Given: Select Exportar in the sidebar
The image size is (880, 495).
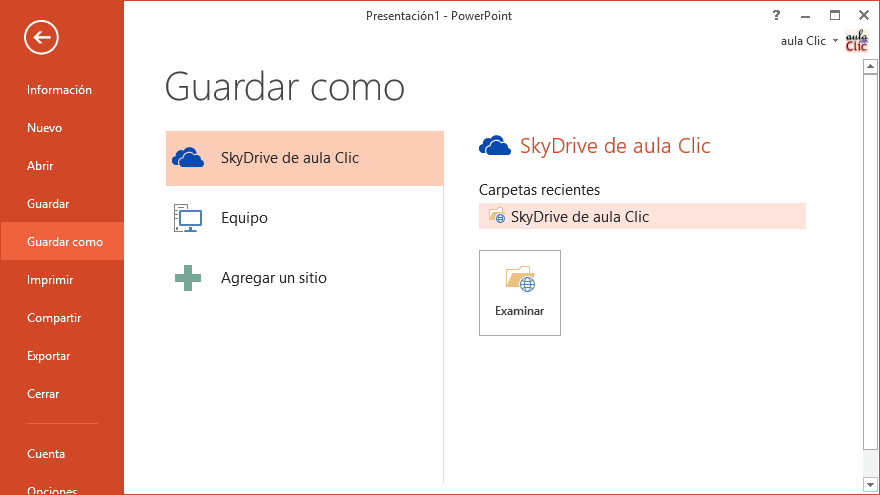Looking at the screenshot, I should [48, 356].
